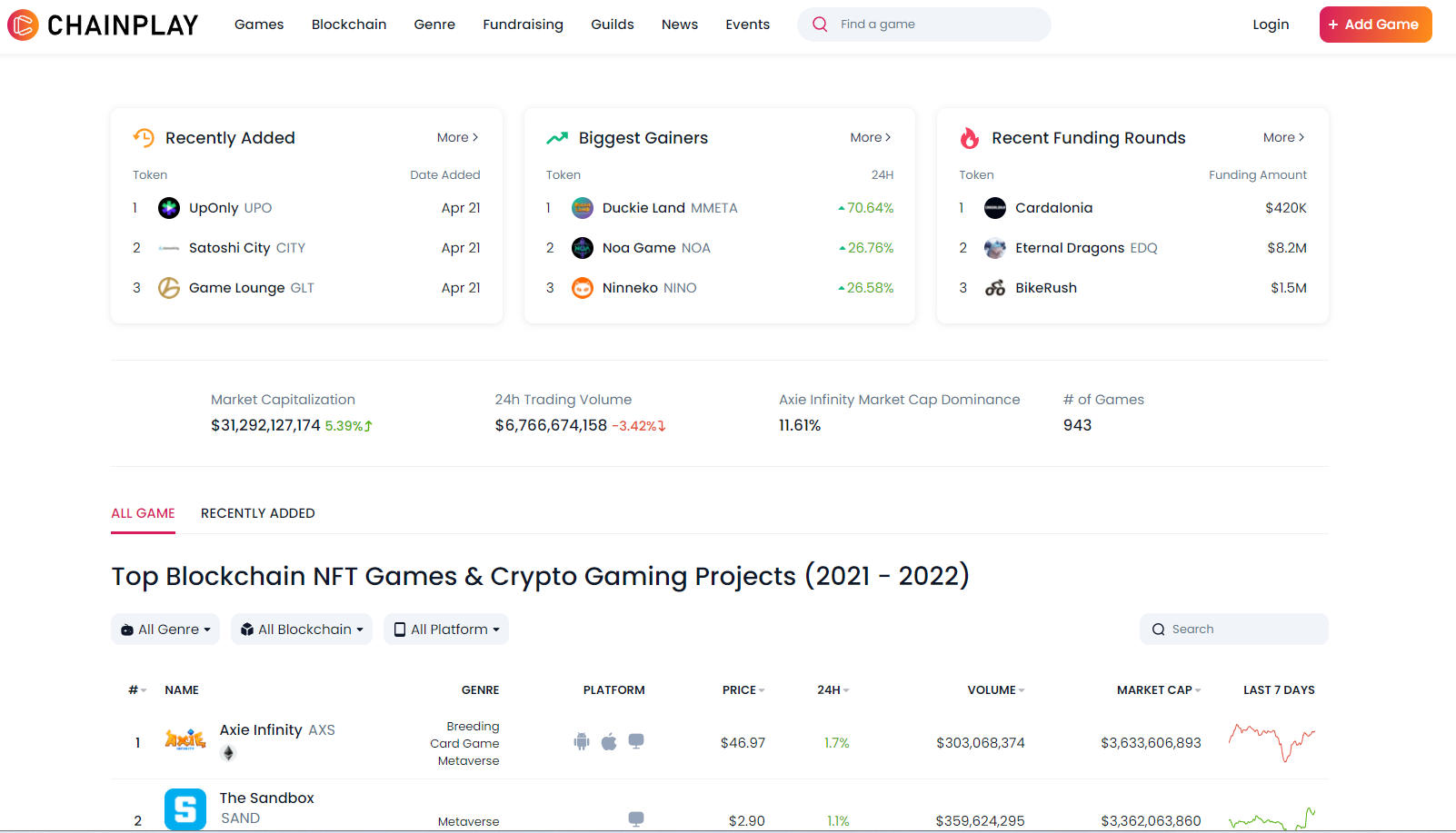Open the Games menu
This screenshot has width=1456, height=833.
coord(259,25)
